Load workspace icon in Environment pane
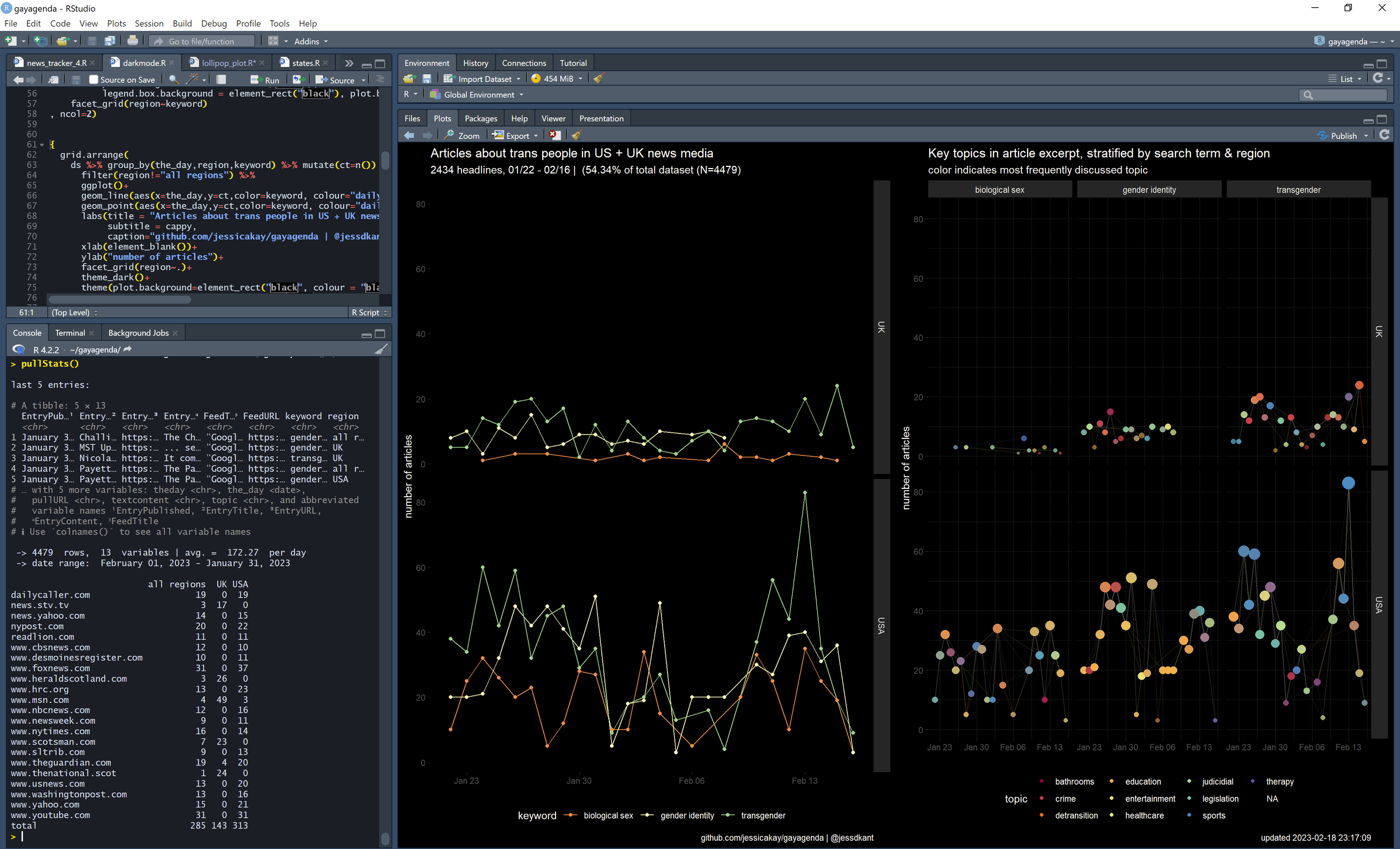The image size is (1400, 849). [409, 78]
